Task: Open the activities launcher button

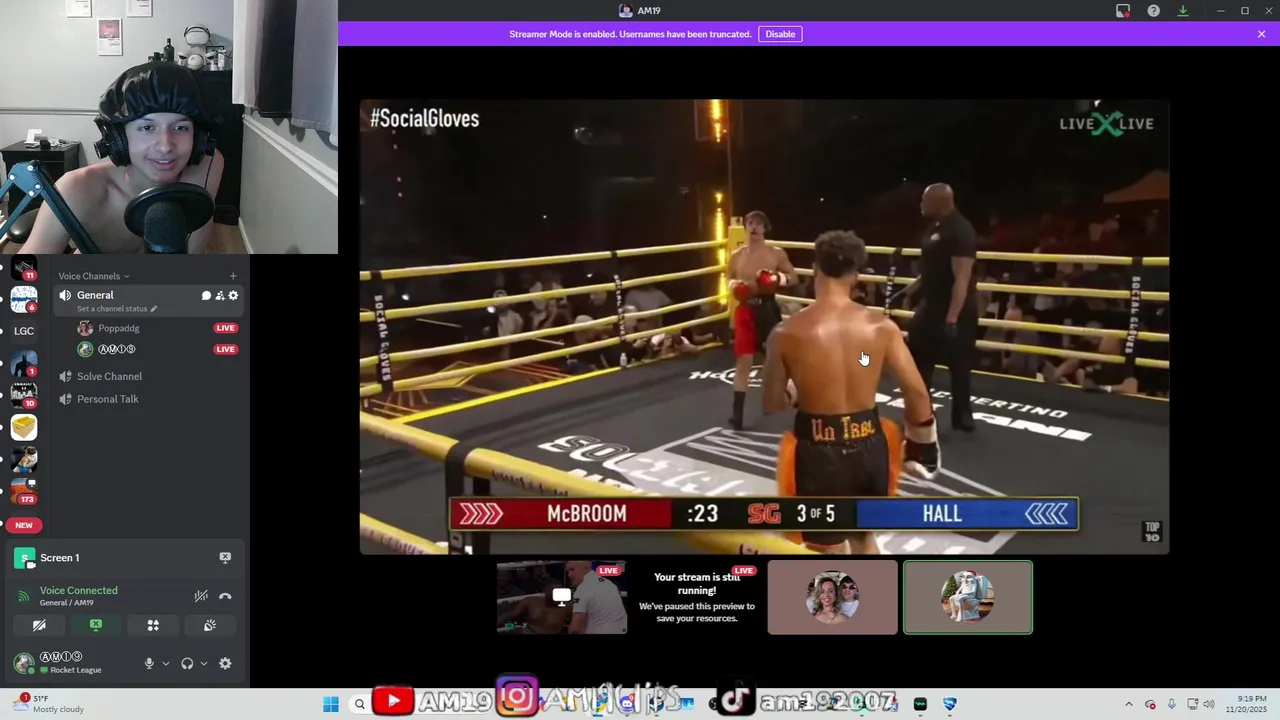Action: pos(153,625)
